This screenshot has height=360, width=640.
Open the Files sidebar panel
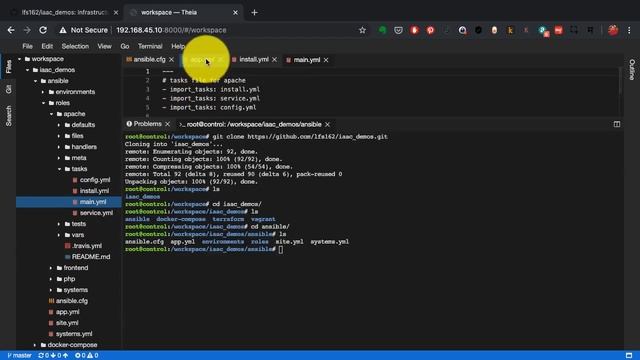[x=9, y=67]
